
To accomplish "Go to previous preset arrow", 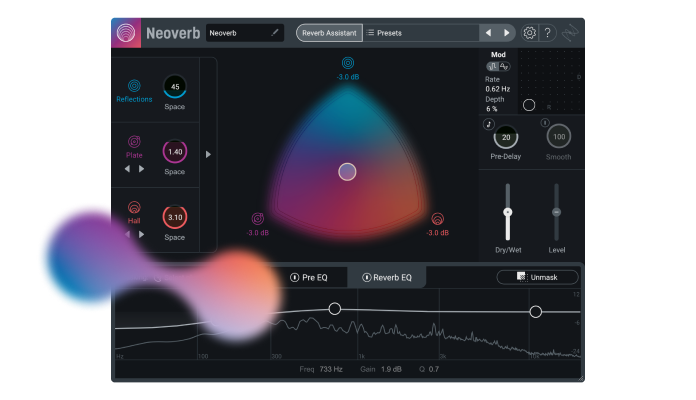I will point(488,33).
